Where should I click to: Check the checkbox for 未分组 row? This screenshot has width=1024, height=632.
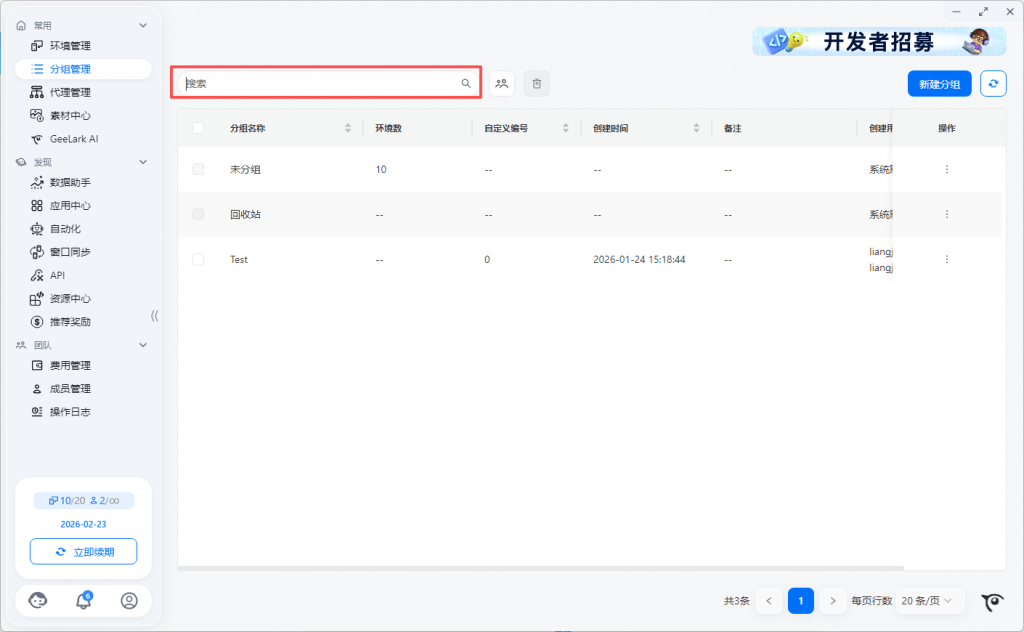click(198, 169)
